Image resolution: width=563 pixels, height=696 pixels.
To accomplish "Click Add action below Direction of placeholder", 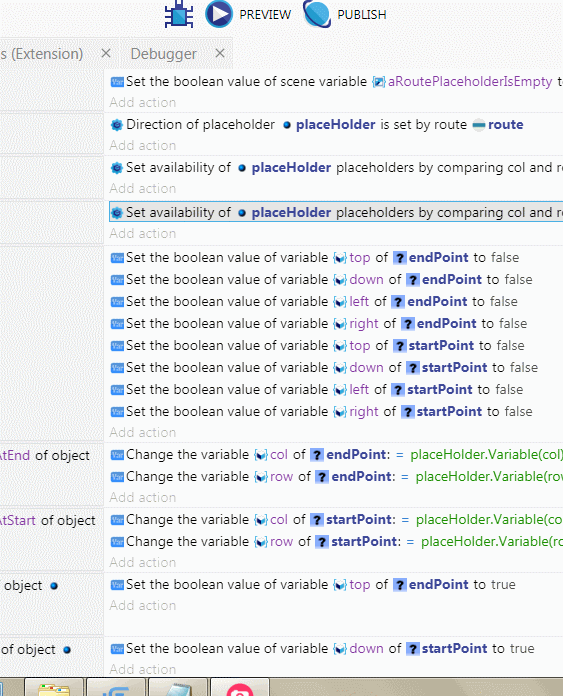I will 143,146.
